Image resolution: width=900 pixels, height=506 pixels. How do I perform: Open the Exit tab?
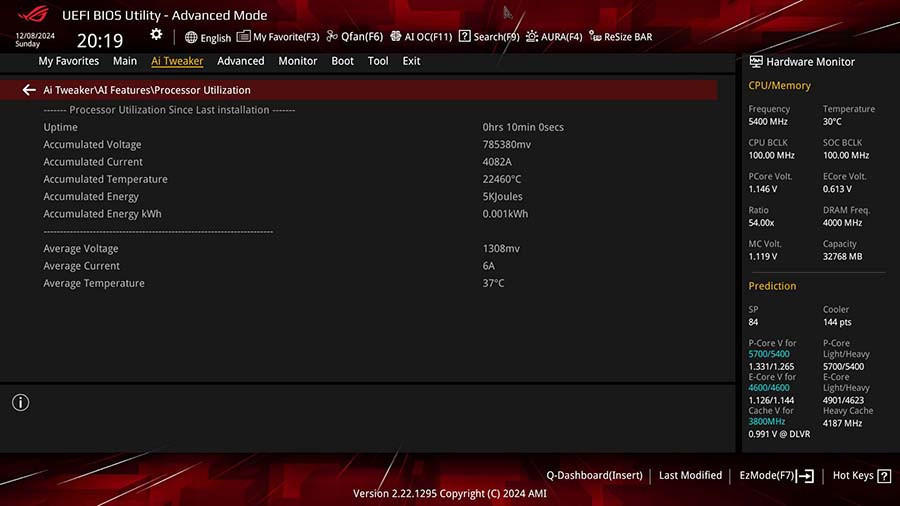point(411,61)
